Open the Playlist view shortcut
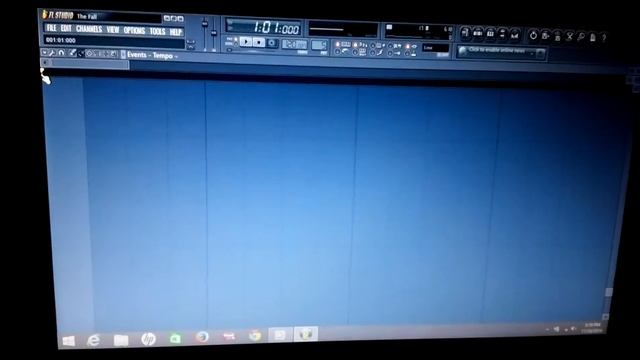The width and height of the screenshot is (640, 360). tap(466, 34)
